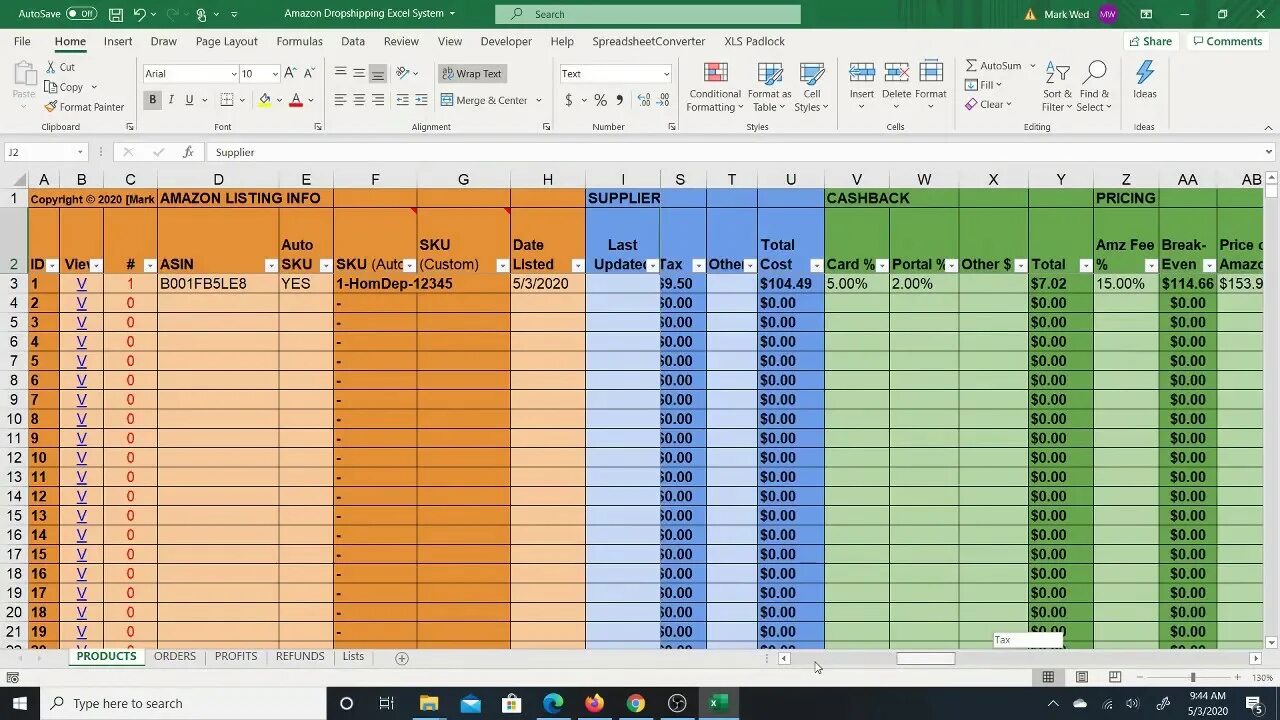Open the Formulas ribbon tab
1280x720 pixels.
coord(299,42)
